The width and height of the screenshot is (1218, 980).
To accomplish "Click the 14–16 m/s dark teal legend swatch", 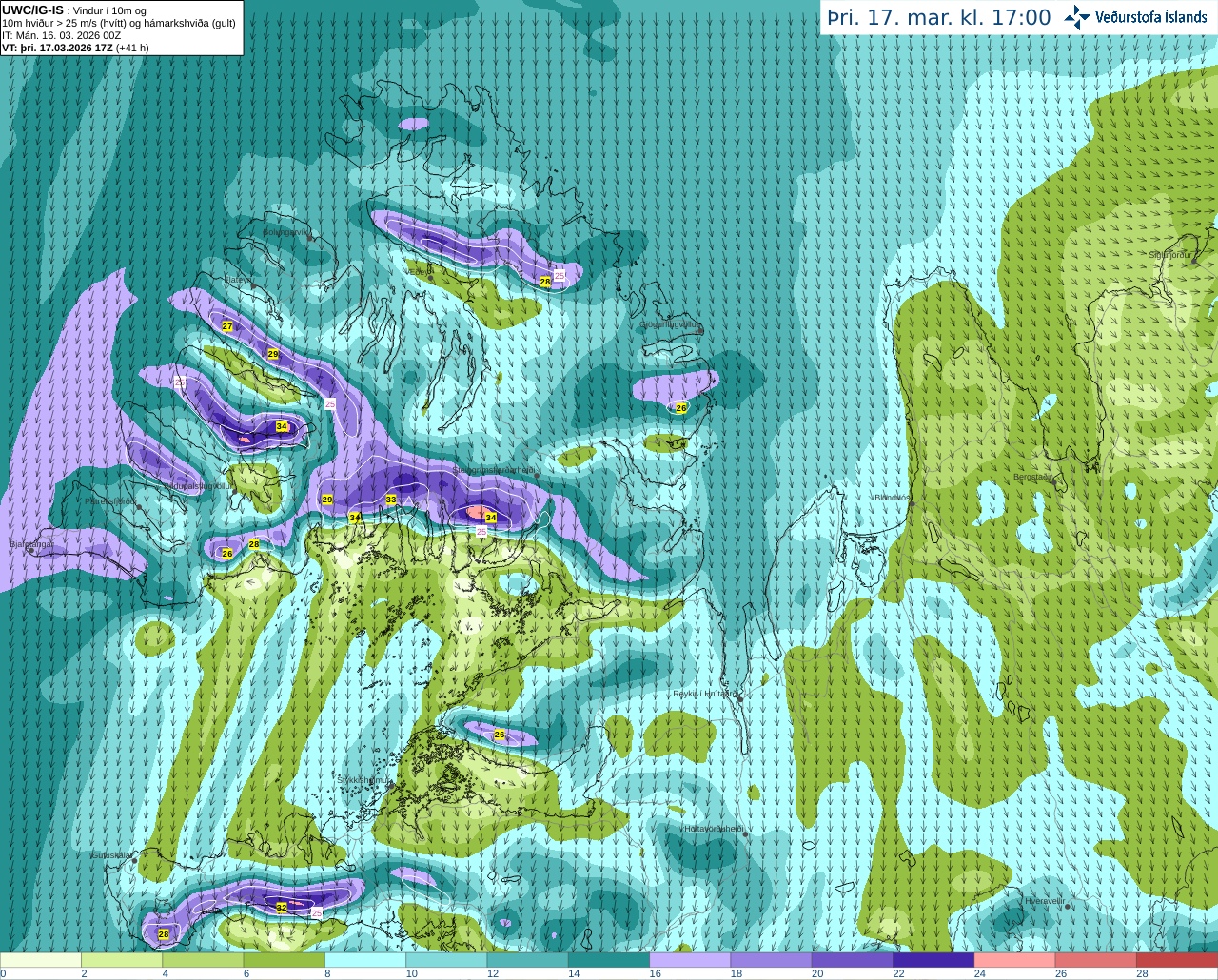I will pos(609,960).
